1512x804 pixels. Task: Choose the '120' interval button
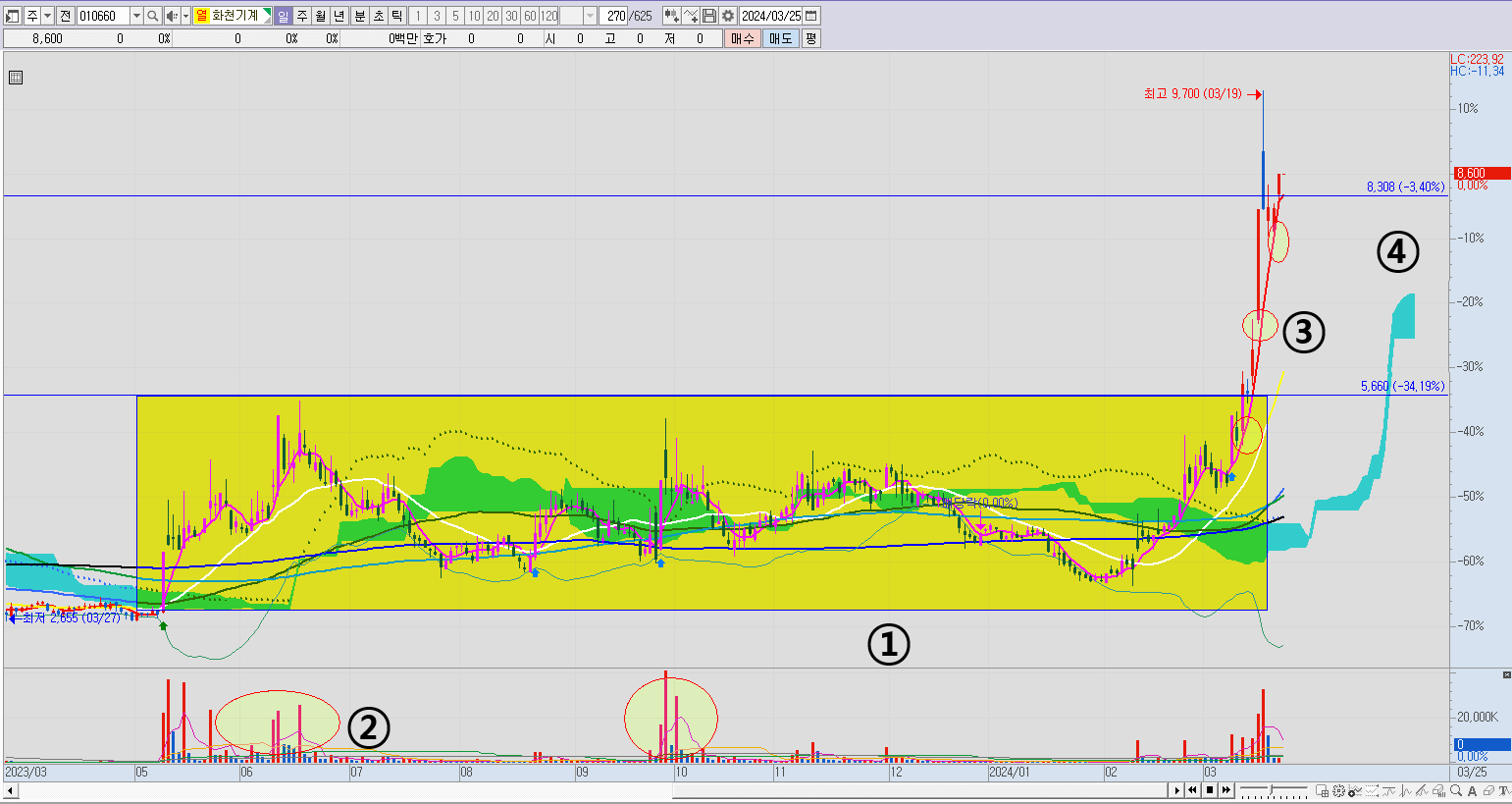(x=548, y=16)
